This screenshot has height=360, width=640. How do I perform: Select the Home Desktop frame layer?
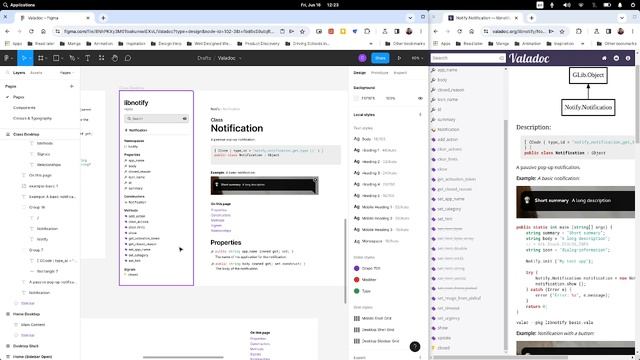point(27,314)
